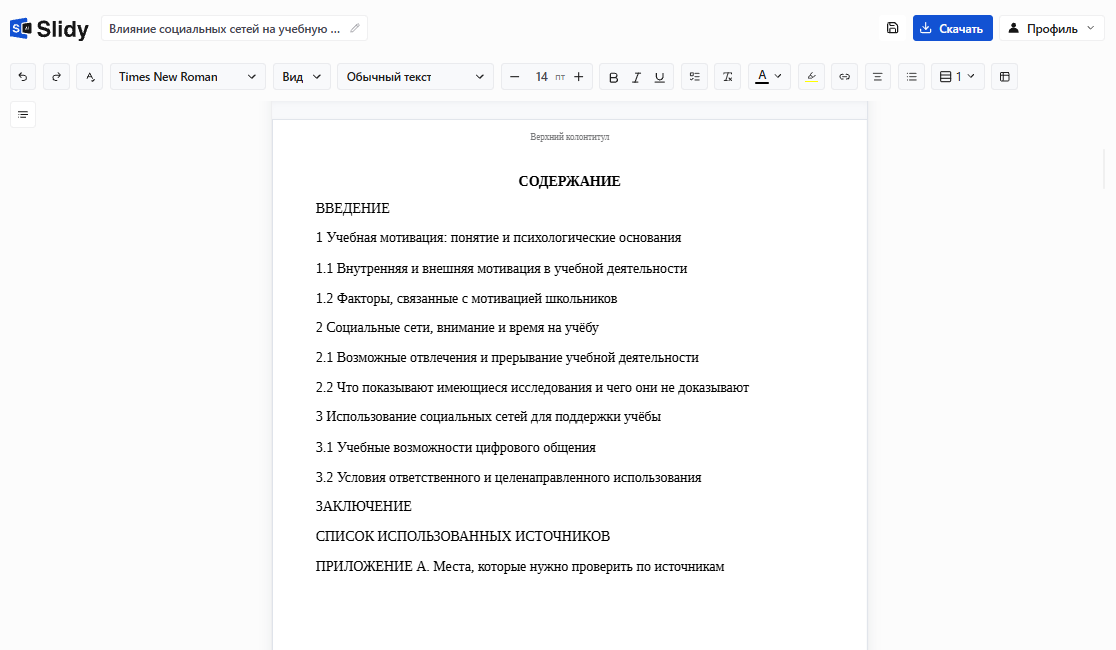
Task: Click the spell check icon
Action: coord(90,77)
